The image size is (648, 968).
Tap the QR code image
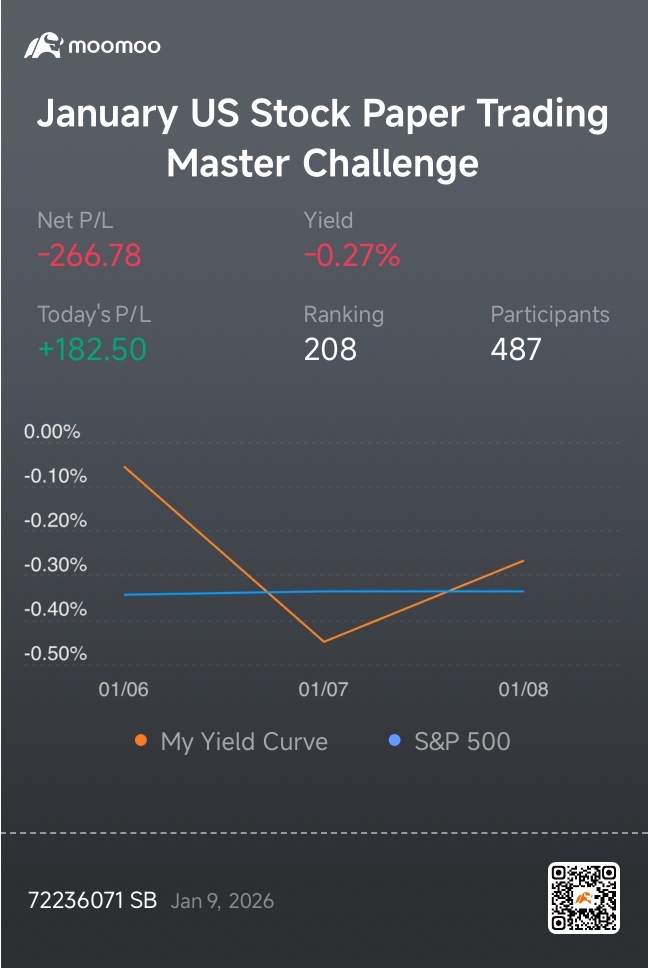(583, 898)
